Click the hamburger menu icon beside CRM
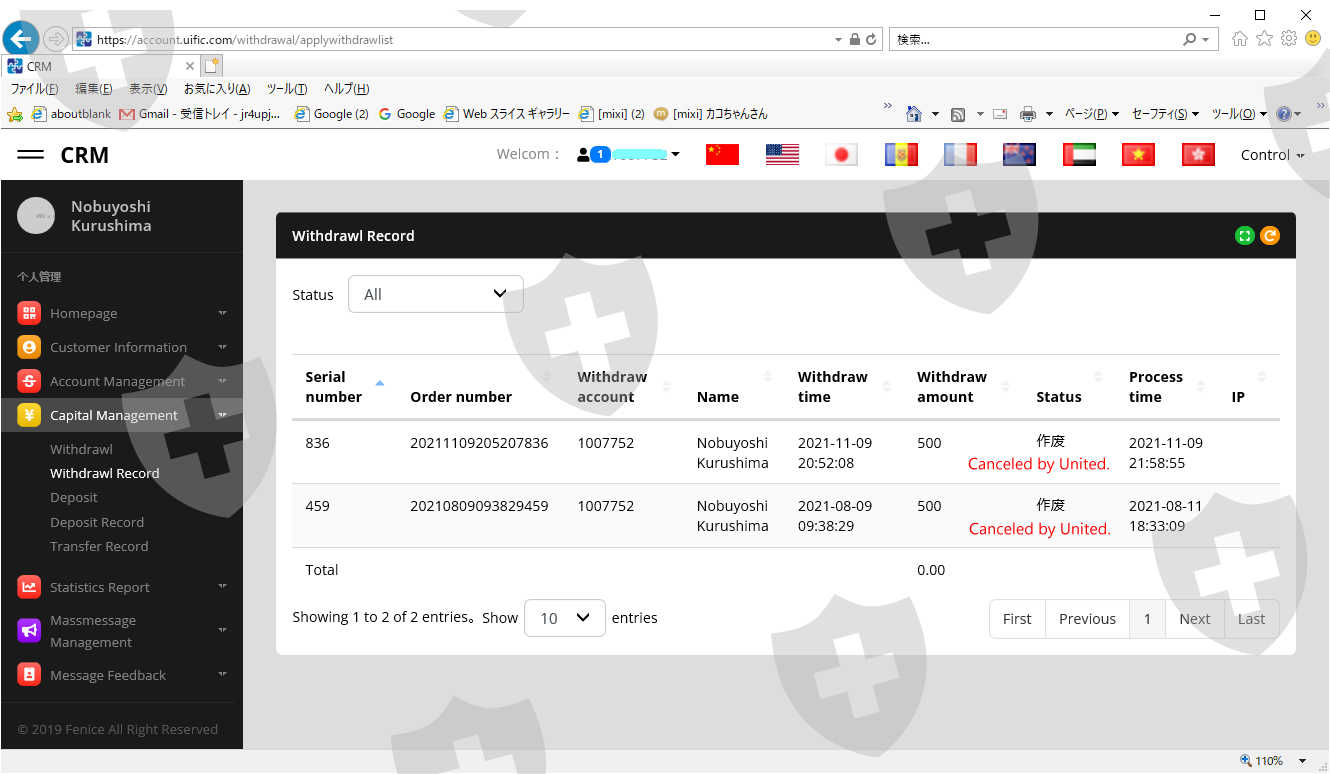This screenshot has width=1330, height=774. [x=31, y=155]
